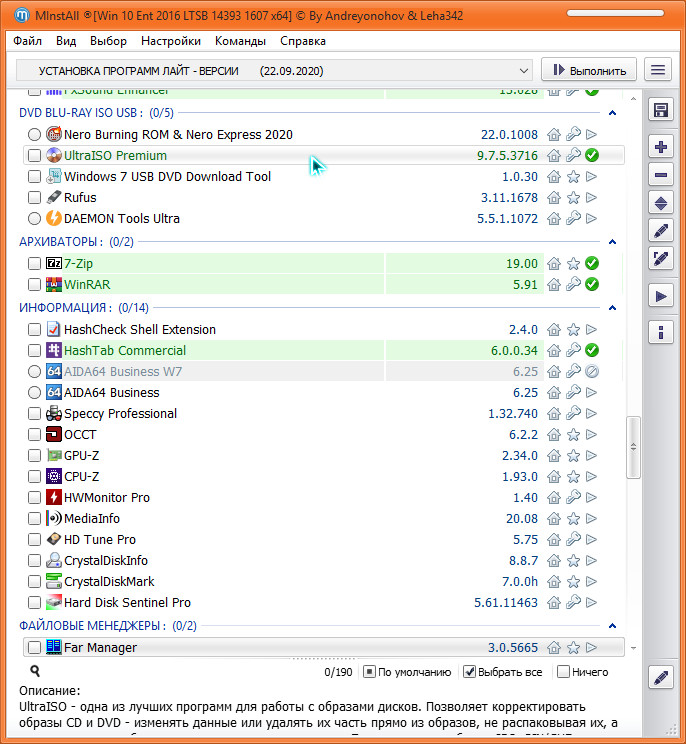Click the magnifier search icon below the list
Image resolution: width=686 pixels, height=744 pixels.
tap(35, 672)
